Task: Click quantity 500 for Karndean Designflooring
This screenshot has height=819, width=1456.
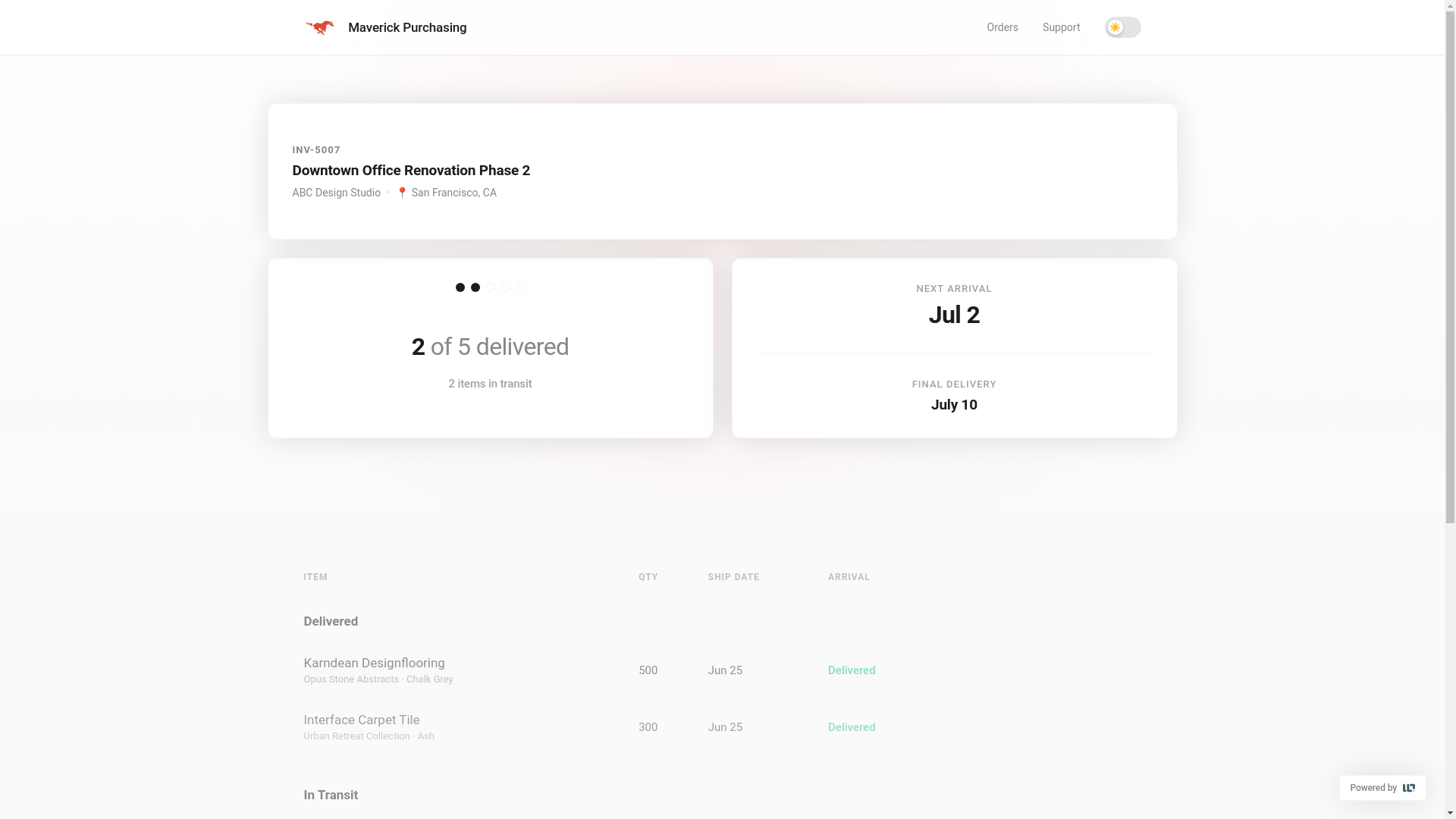Action: (648, 670)
